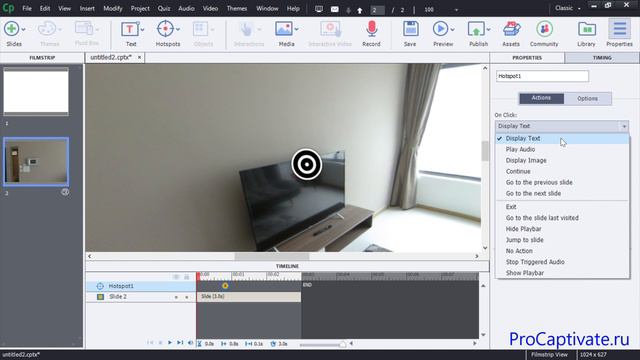Close the untitled2.cptx tab

(x=139, y=58)
